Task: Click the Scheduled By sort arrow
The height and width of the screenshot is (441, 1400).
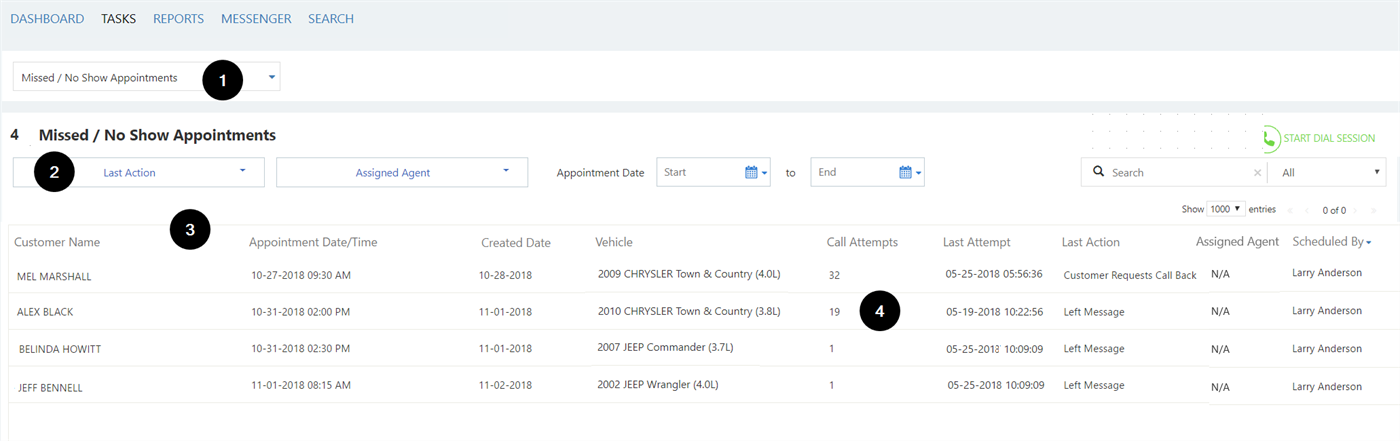Action: (1368, 243)
